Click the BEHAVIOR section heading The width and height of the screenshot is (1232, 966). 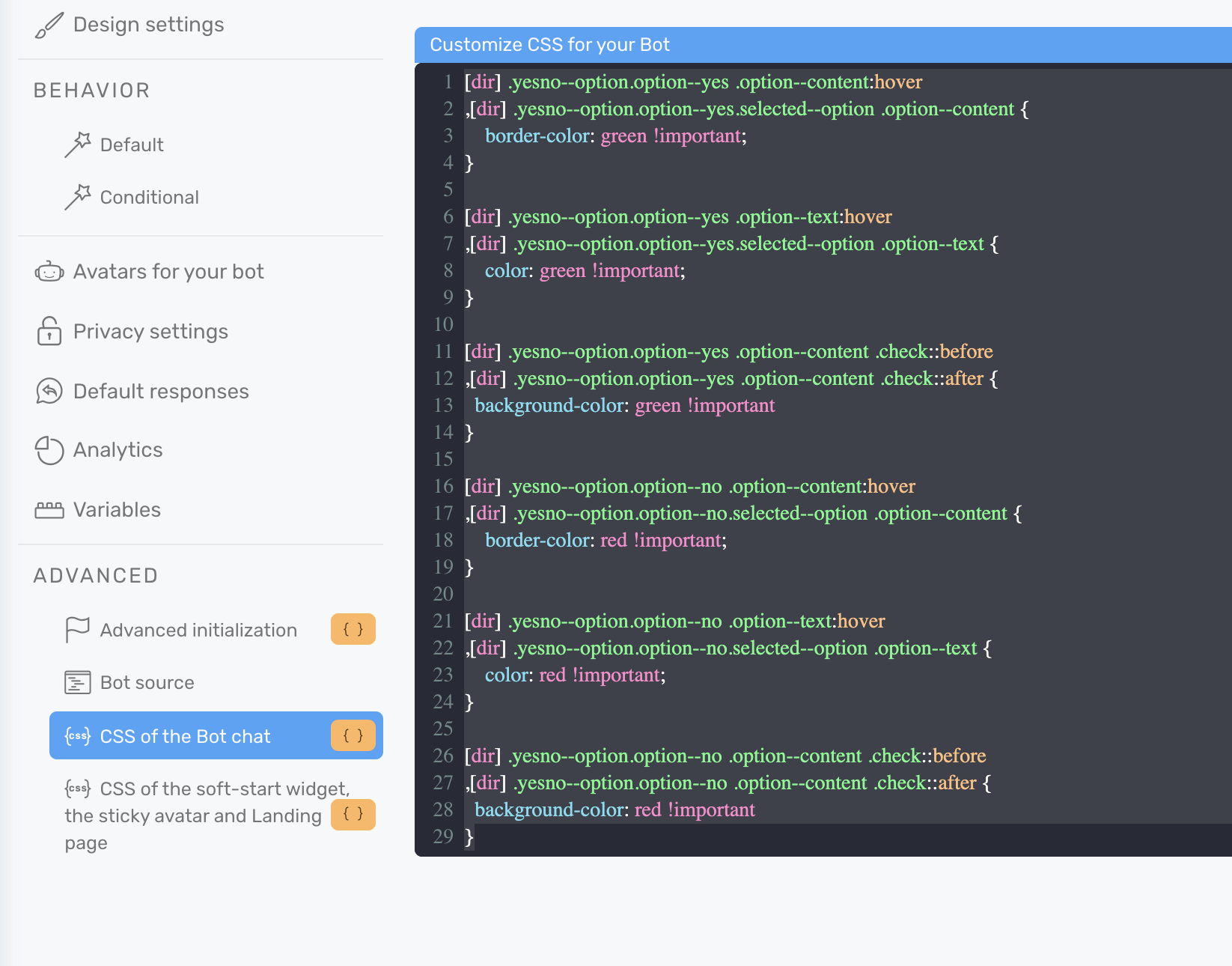91,91
